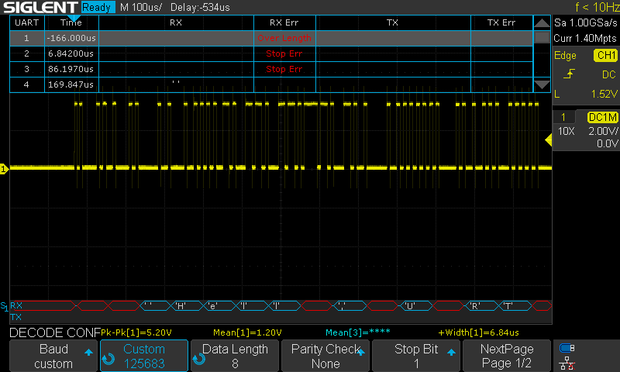The height and width of the screenshot is (372, 620).
Task: Select decode row 4 at 169.847us
Action: pyautogui.click(x=271, y=85)
